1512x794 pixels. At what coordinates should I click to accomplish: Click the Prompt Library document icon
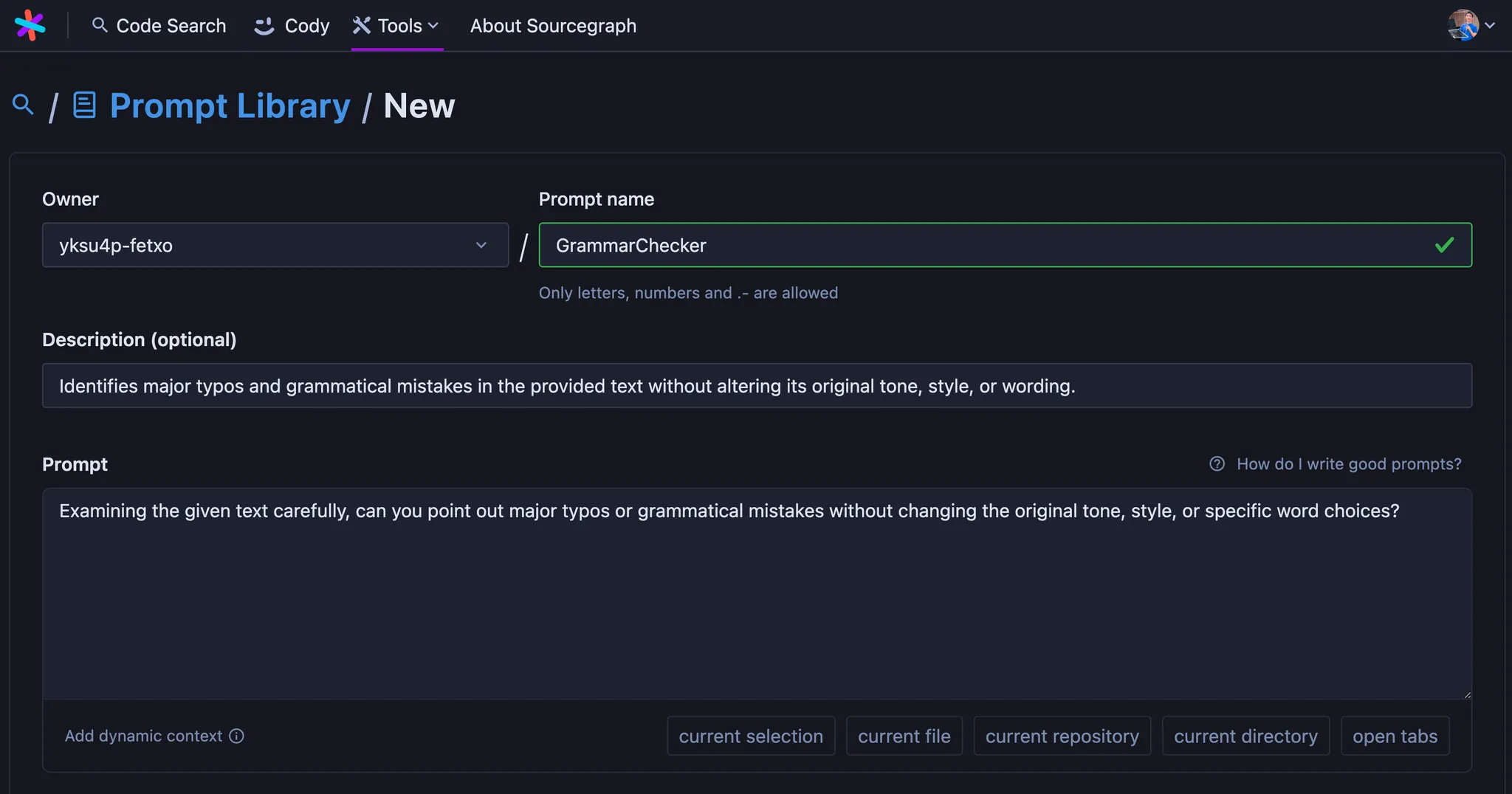84,105
